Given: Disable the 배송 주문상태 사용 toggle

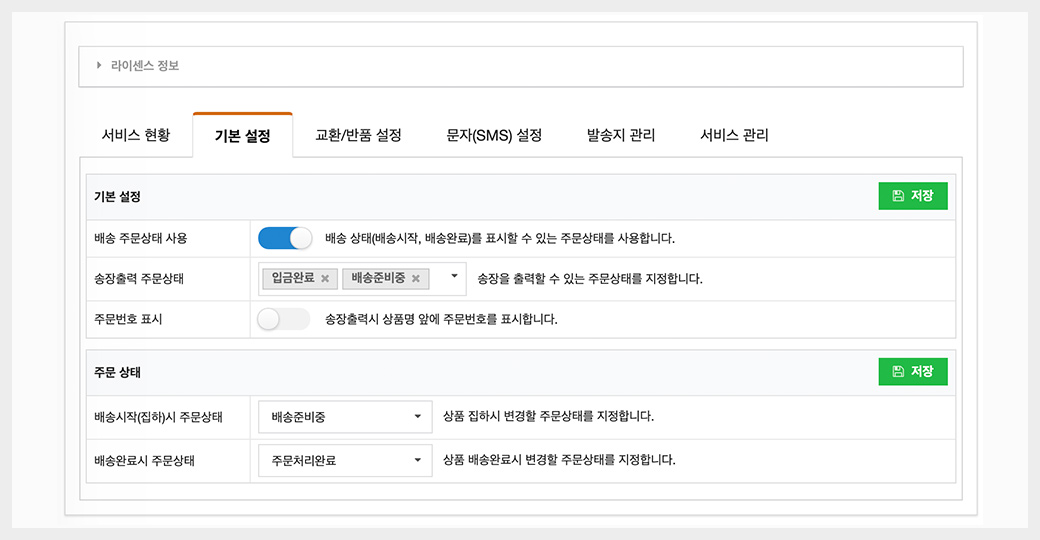Looking at the screenshot, I should (285, 239).
